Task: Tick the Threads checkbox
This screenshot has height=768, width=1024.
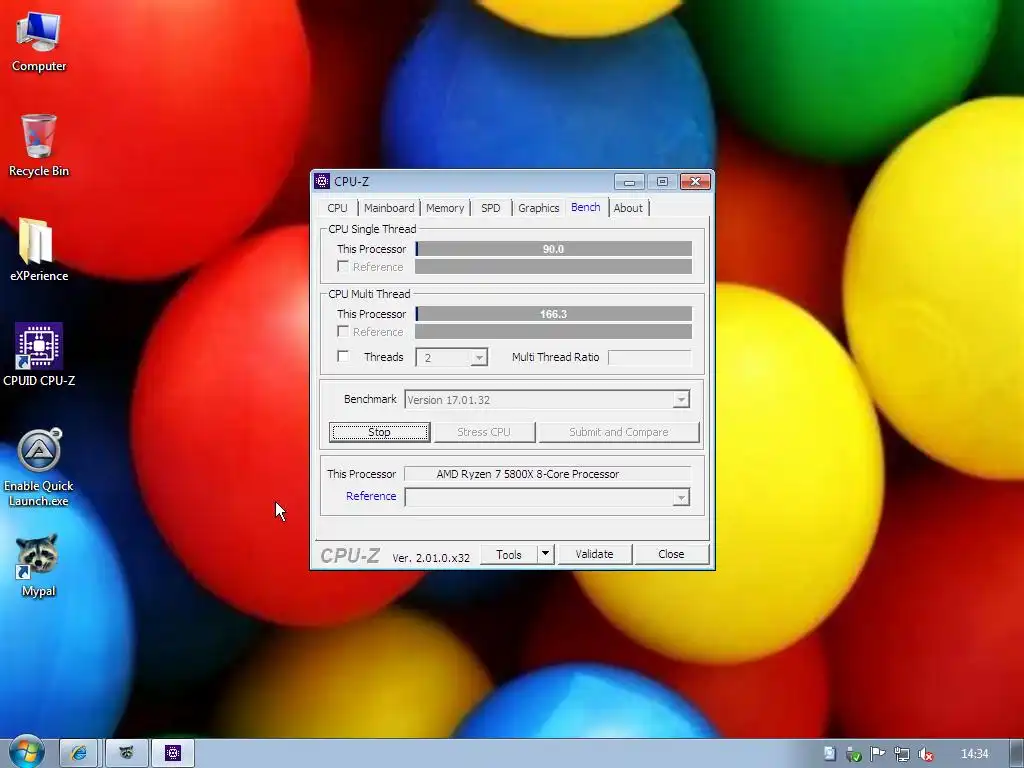Action: [x=343, y=356]
